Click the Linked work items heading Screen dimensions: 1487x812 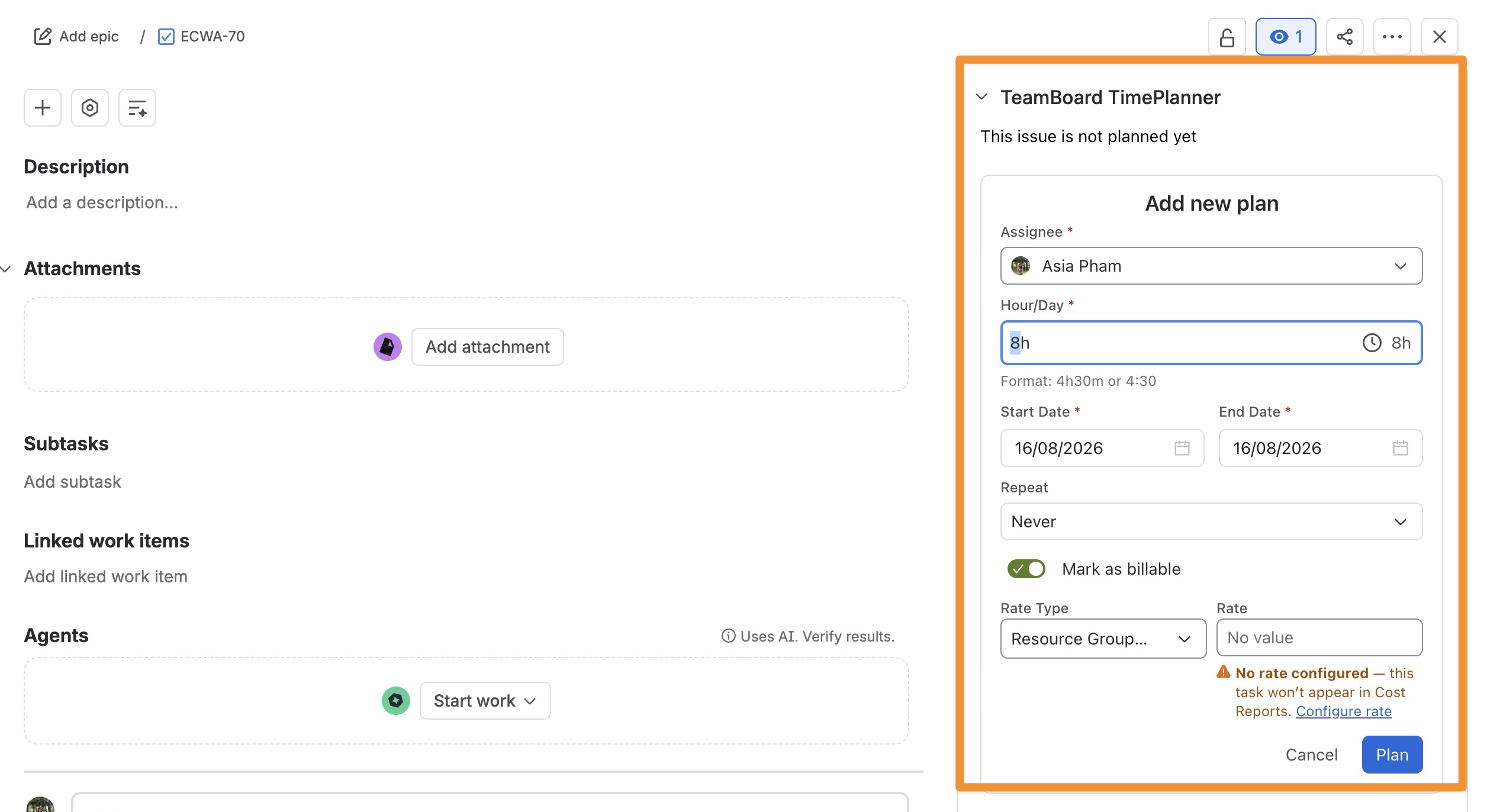(107, 541)
